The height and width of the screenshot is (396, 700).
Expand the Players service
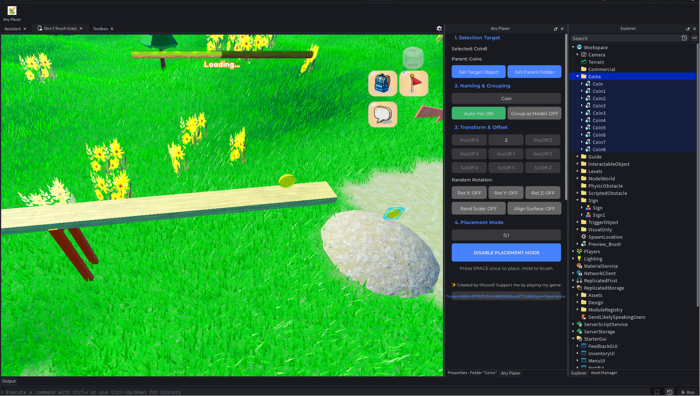[573, 251]
